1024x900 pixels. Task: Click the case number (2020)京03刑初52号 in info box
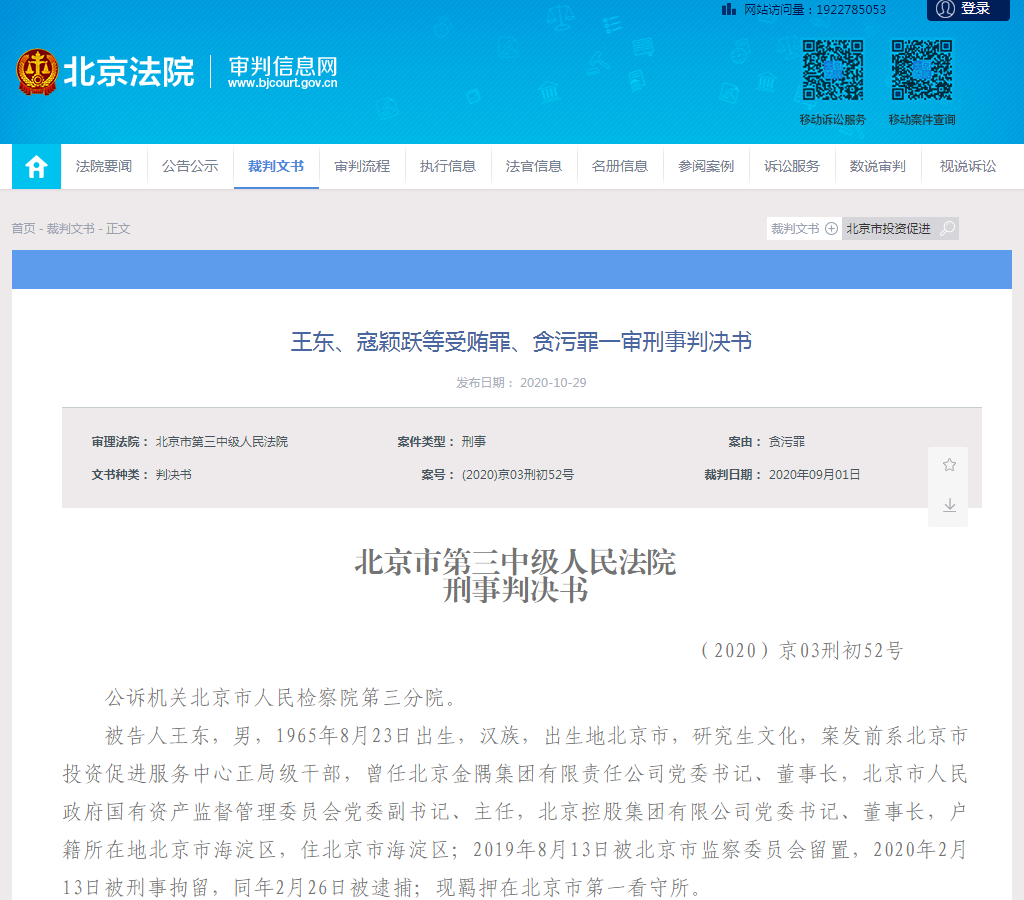518,475
